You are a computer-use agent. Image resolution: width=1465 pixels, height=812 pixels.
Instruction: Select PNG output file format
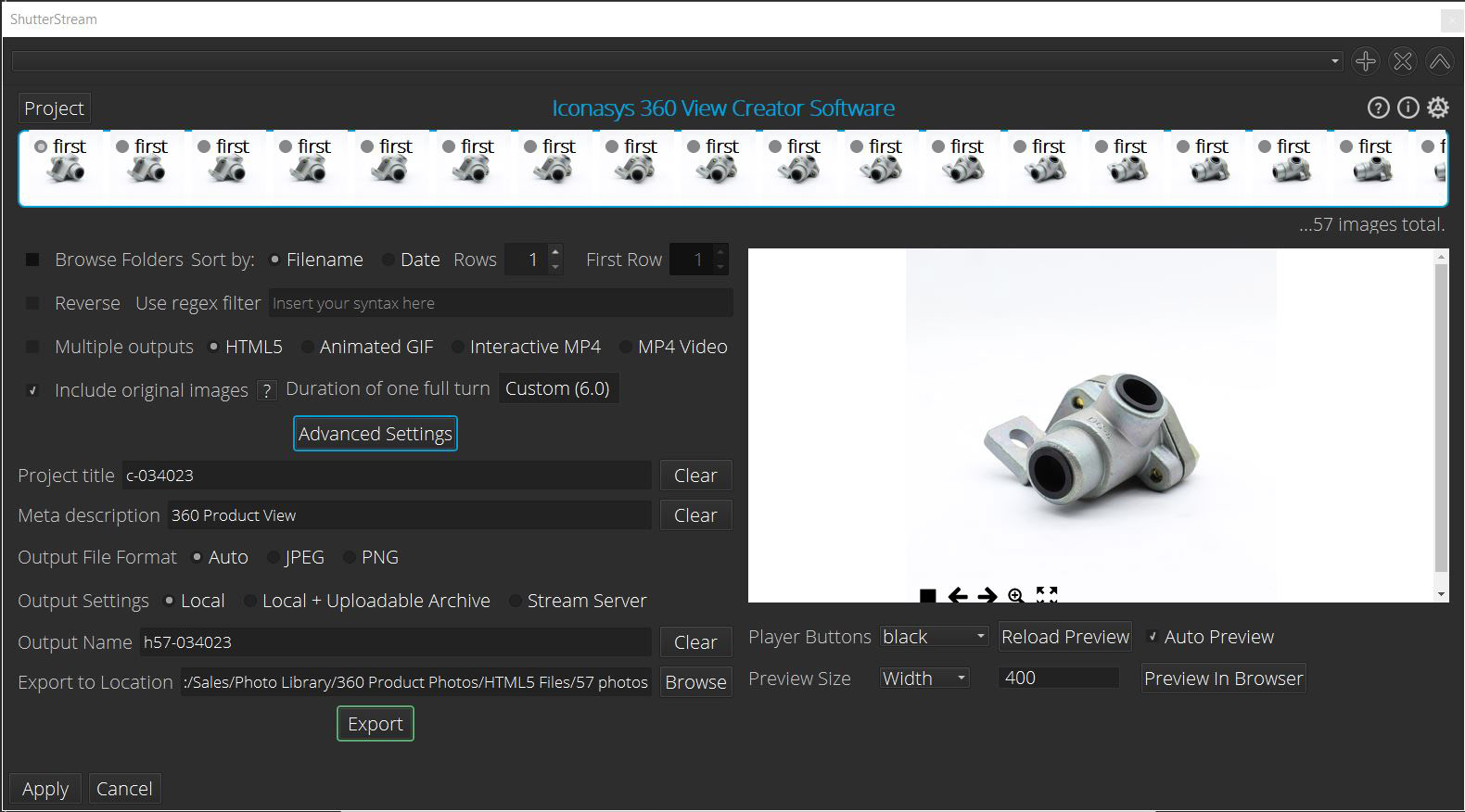click(x=350, y=557)
